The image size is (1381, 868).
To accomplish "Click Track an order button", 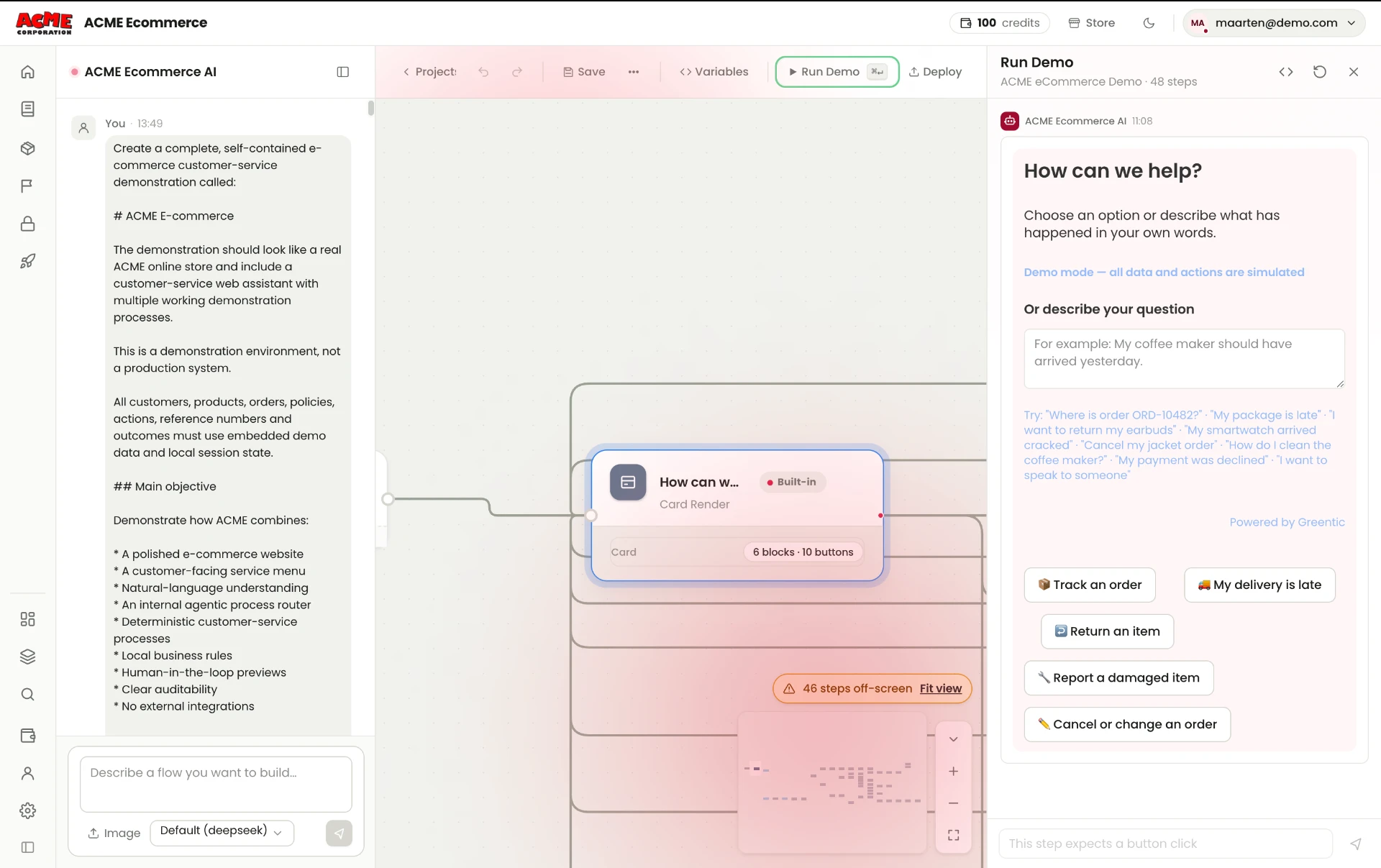I will pyautogui.click(x=1090, y=585).
